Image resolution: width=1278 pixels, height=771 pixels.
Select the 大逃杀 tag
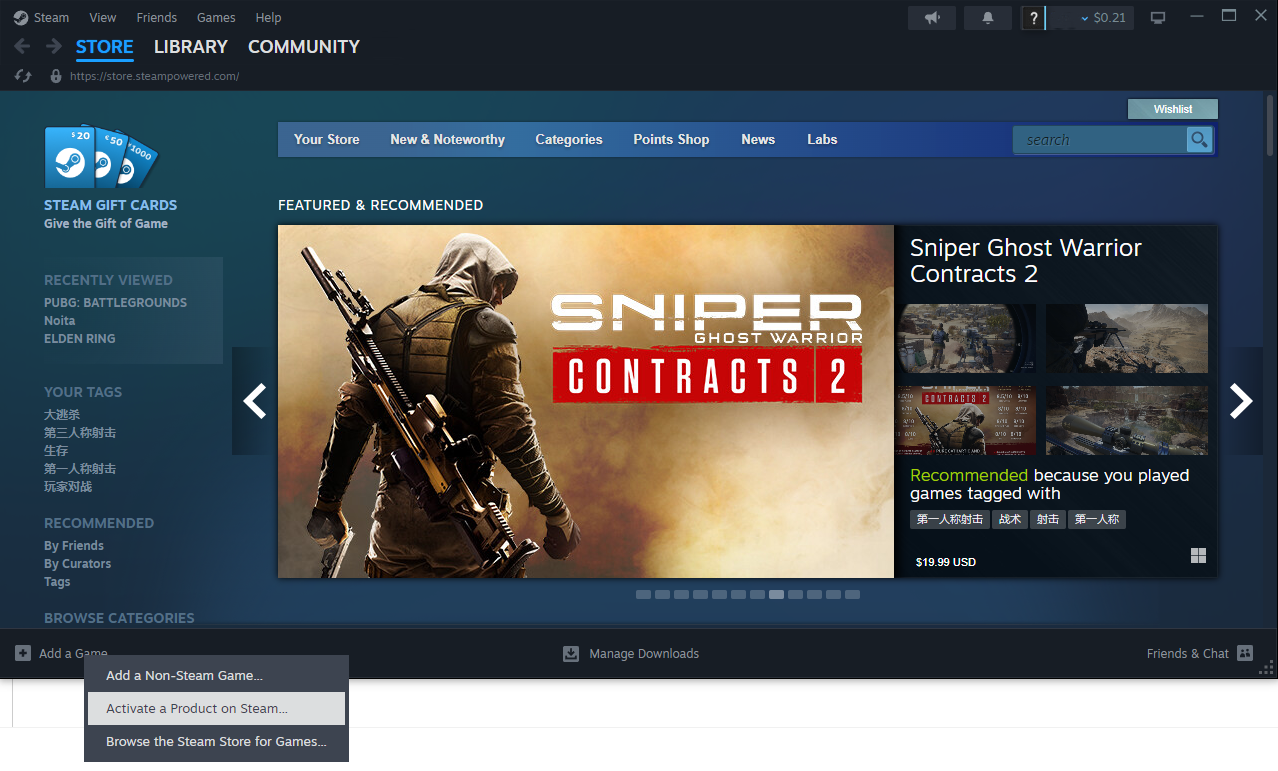pos(62,415)
